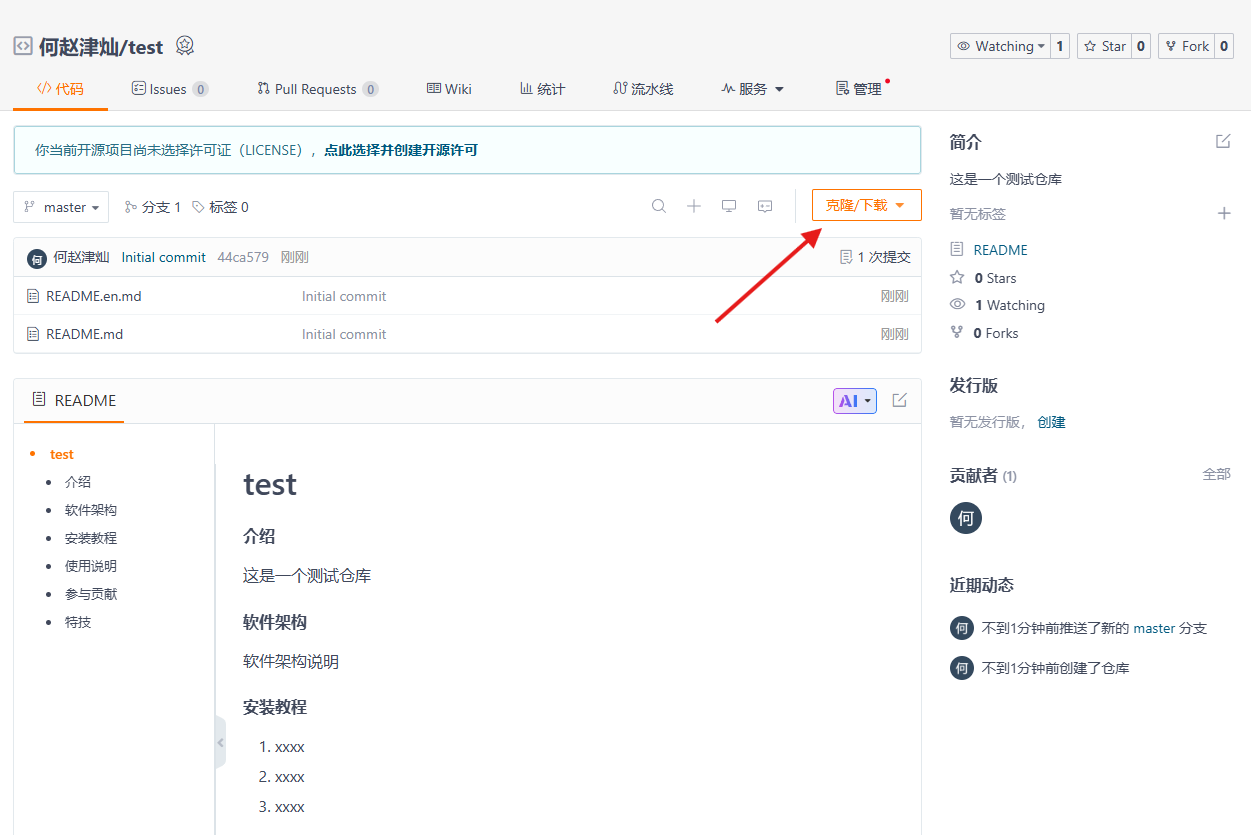Edit README using the pencil icon in its header
Viewport: 1251px width, 835px height.
coord(899,400)
